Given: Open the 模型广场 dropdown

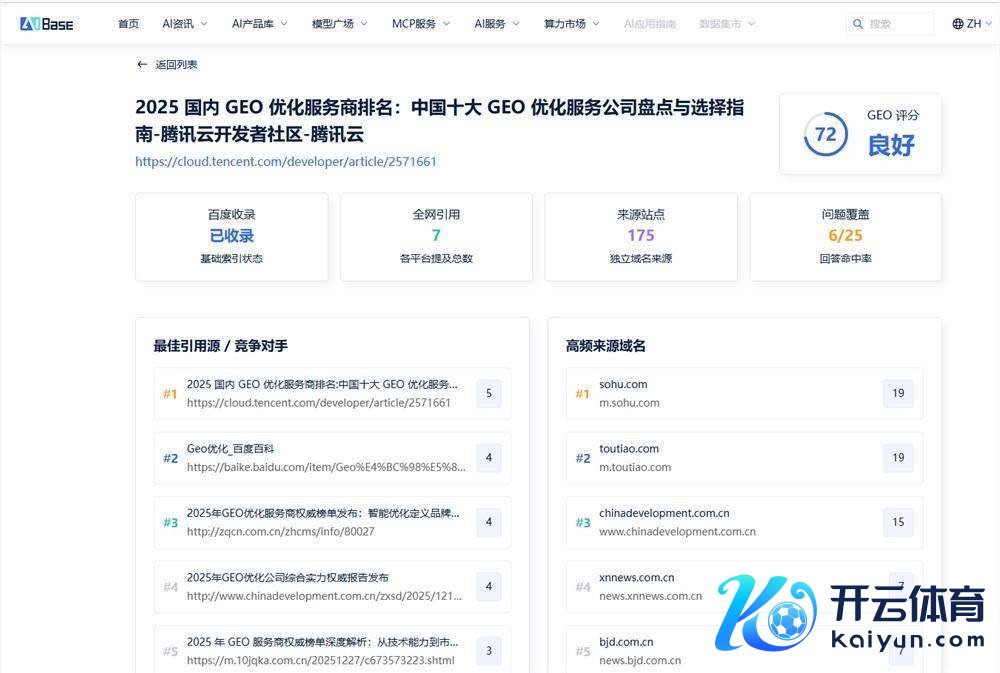Looking at the screenshot, I should coord(339,24).
